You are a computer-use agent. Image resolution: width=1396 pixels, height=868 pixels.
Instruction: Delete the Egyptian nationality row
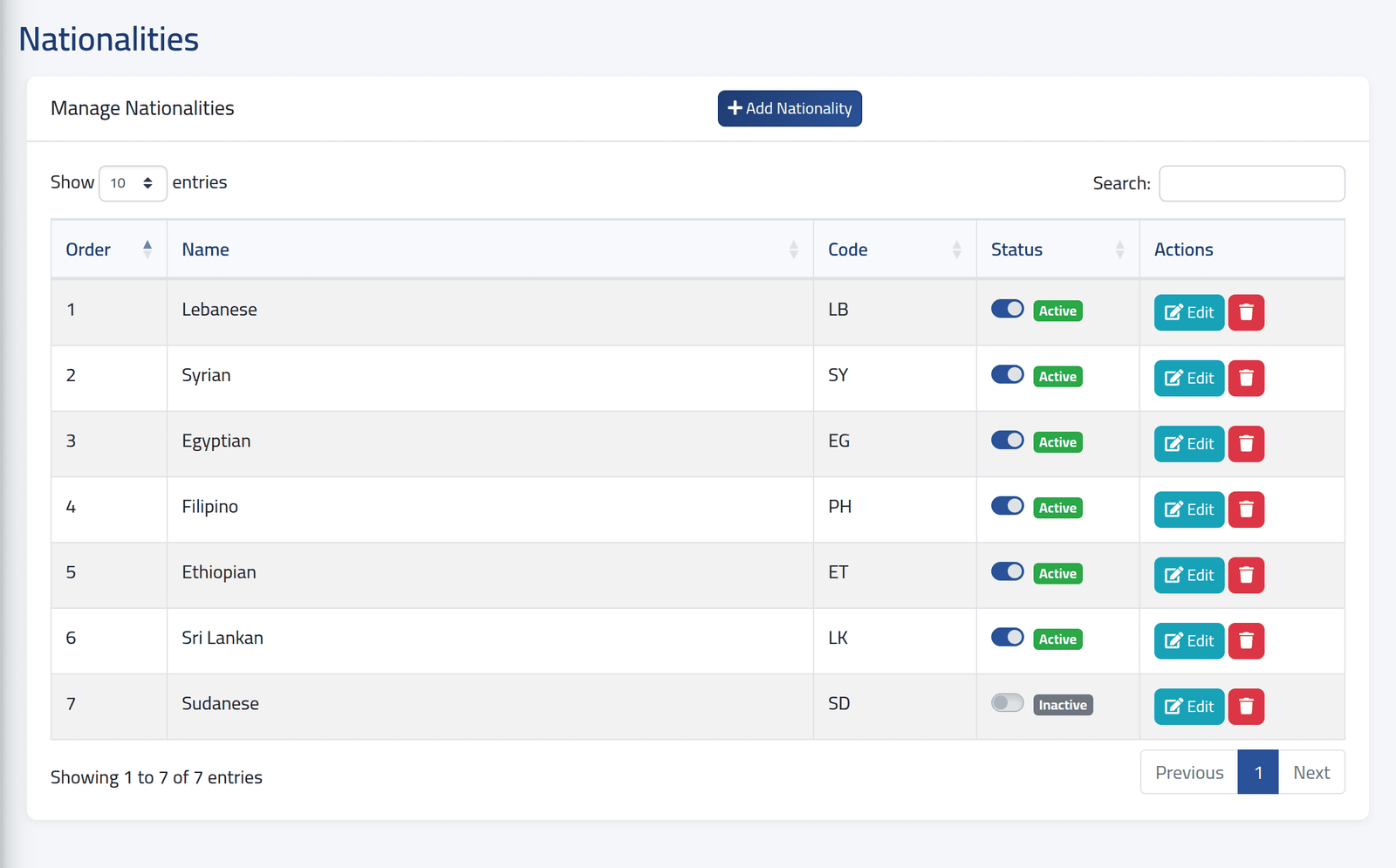pyautogui.click(x=1246, y=443)
